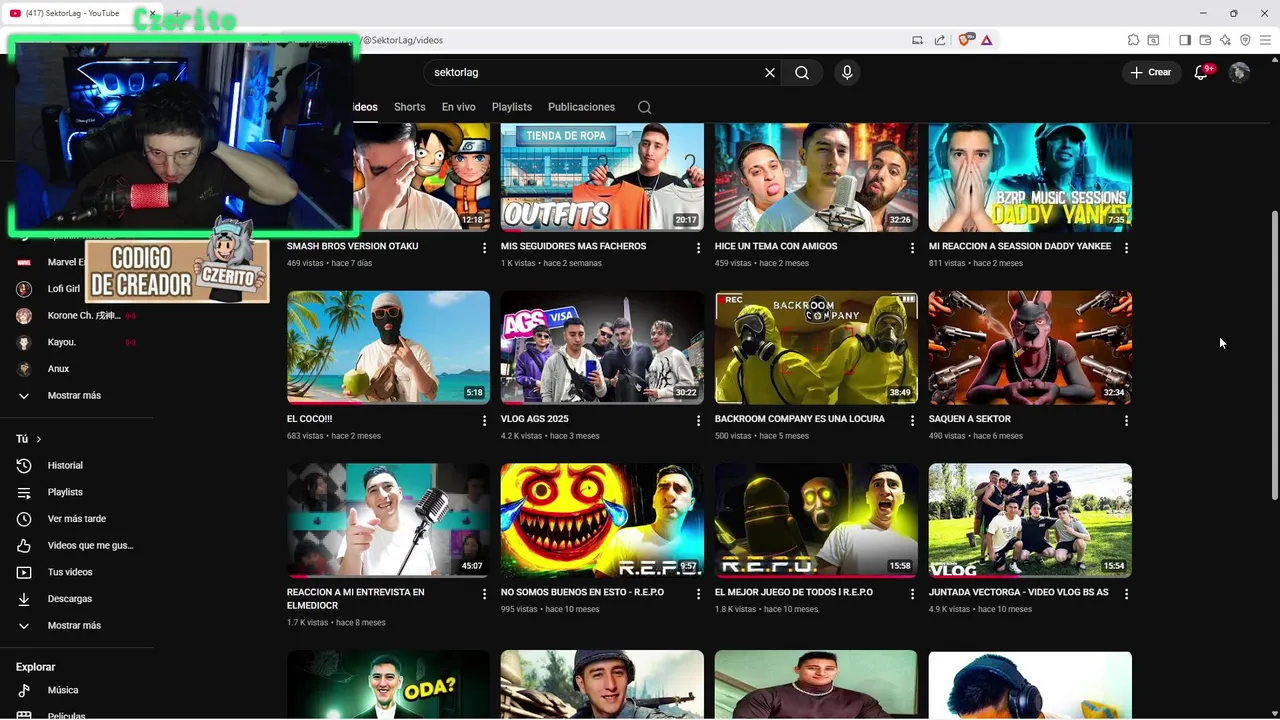1280x720 pixels.
Task: Open options menu for JUNTADA VECTORGA video
Action: [1126, 594]
